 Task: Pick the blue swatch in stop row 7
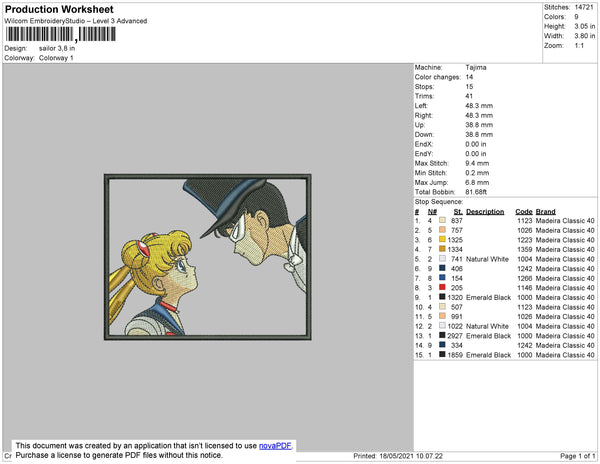pos(442,278)
